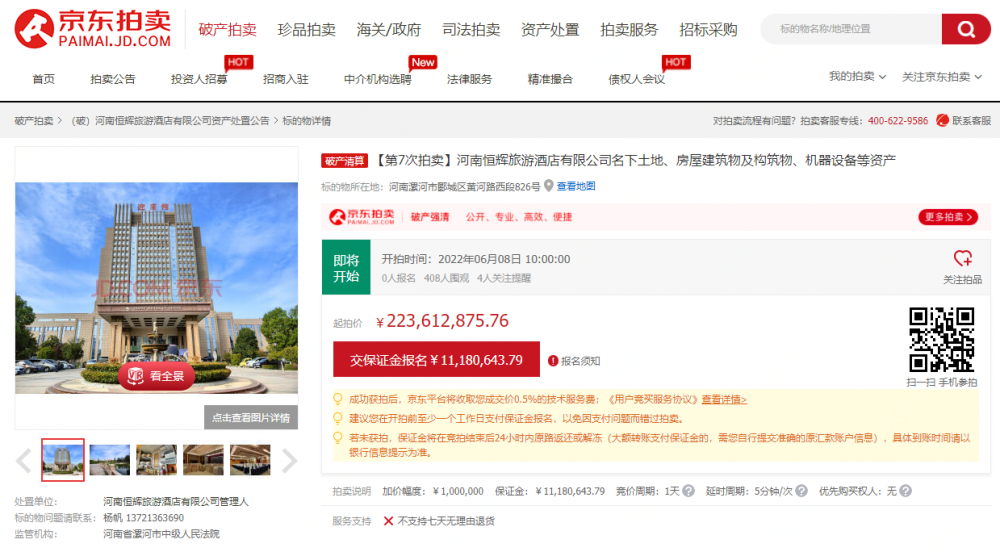Click breadcrumb 河南恒辉旅游酒店 公告 link
Image resolution: width=1000 pixels, height=552 pixels.
tap(170, 120)
